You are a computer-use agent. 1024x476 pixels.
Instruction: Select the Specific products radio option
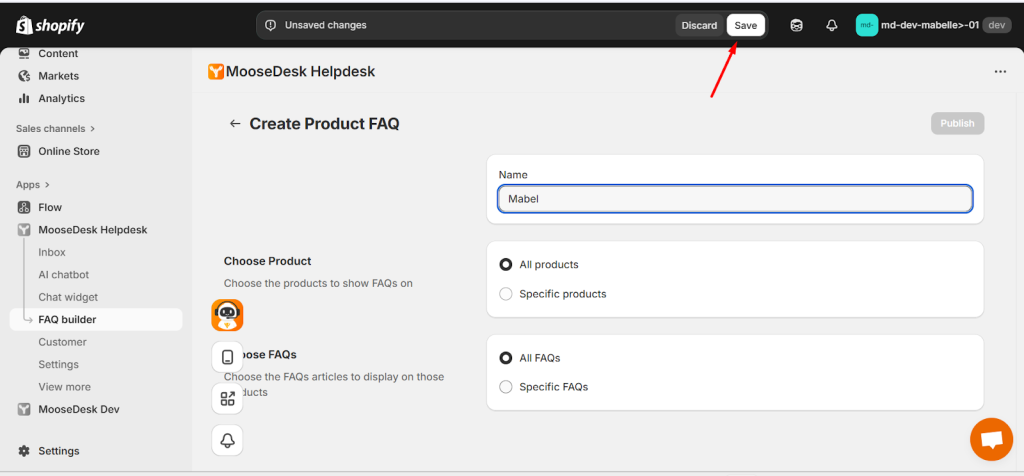506,294
